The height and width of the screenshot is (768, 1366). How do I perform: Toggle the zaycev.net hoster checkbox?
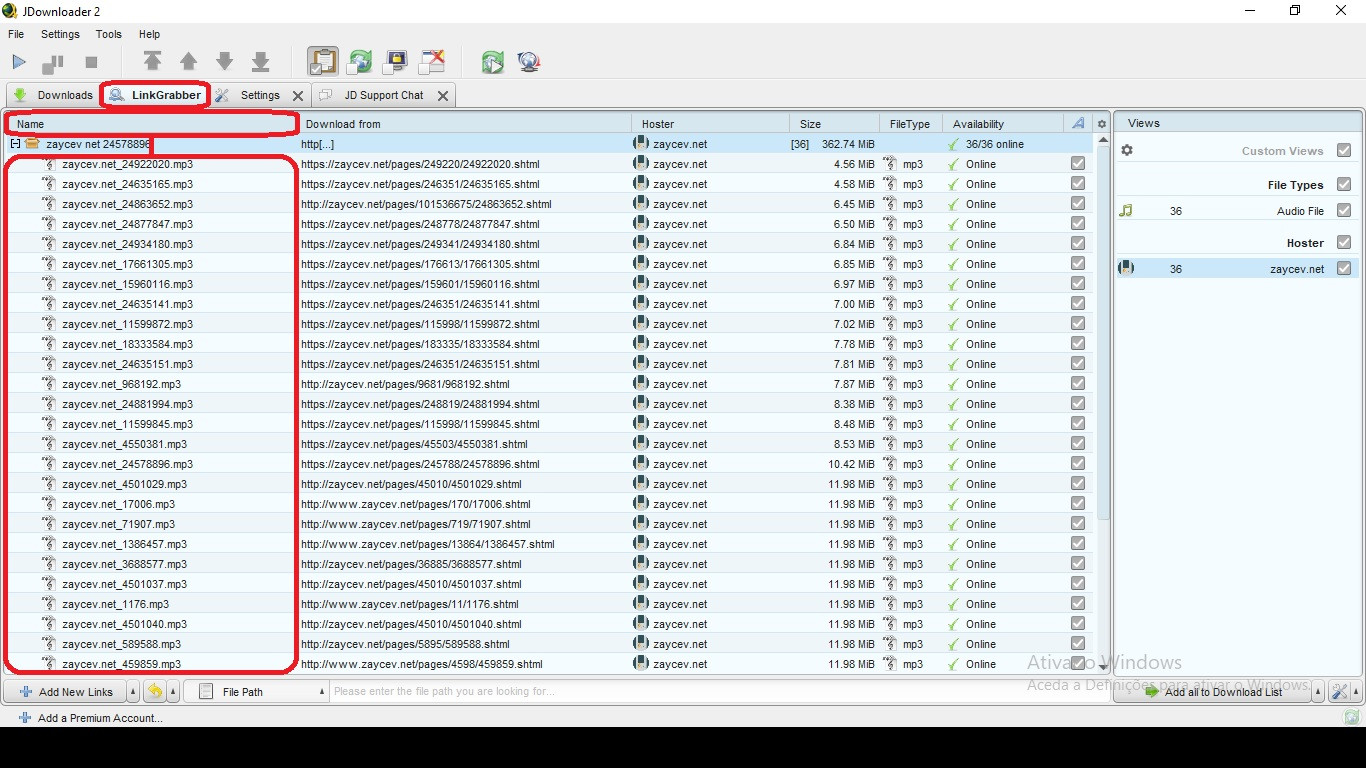[x=1344, y=268]
